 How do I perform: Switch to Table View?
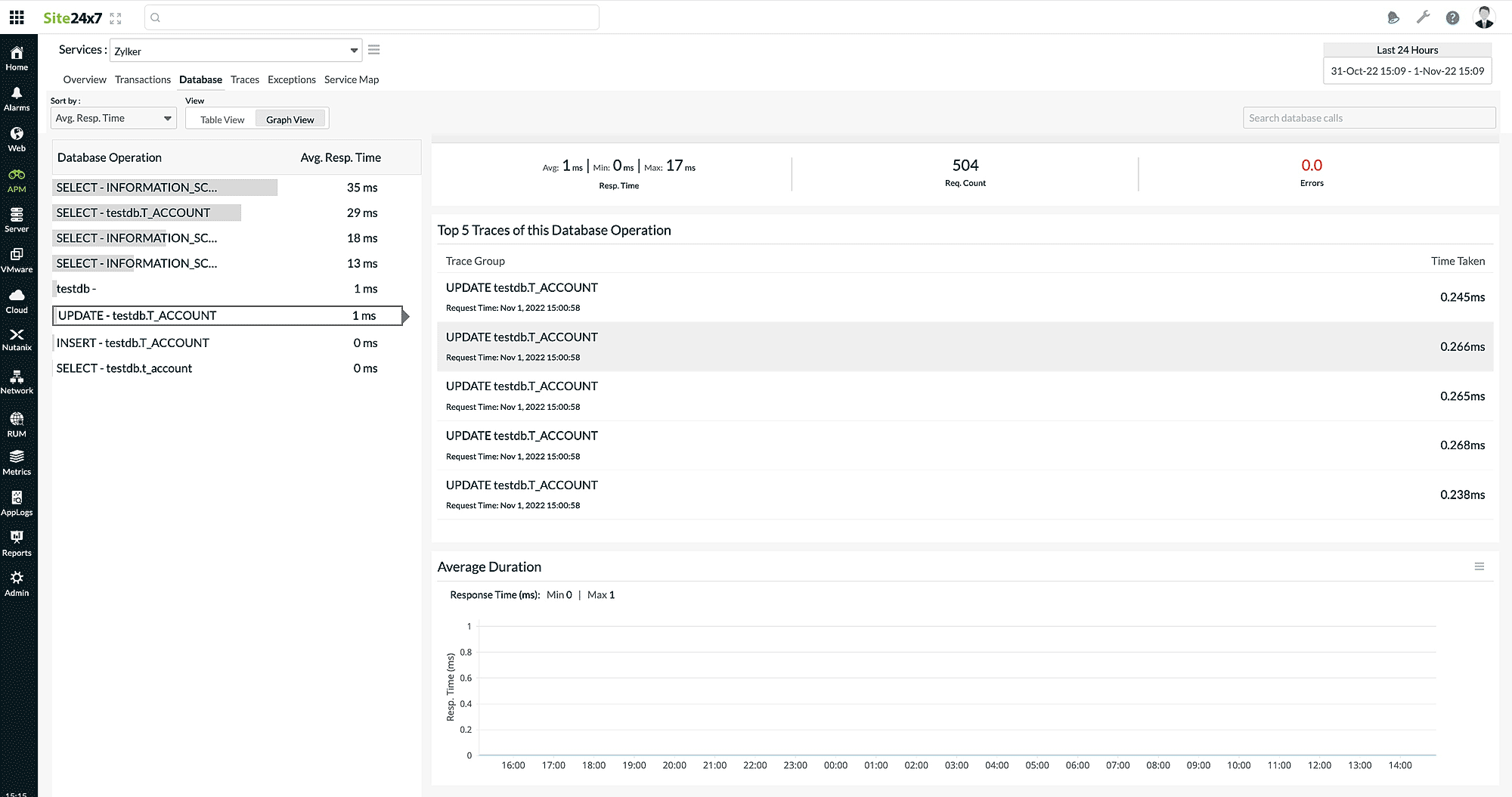coord(222,119)
